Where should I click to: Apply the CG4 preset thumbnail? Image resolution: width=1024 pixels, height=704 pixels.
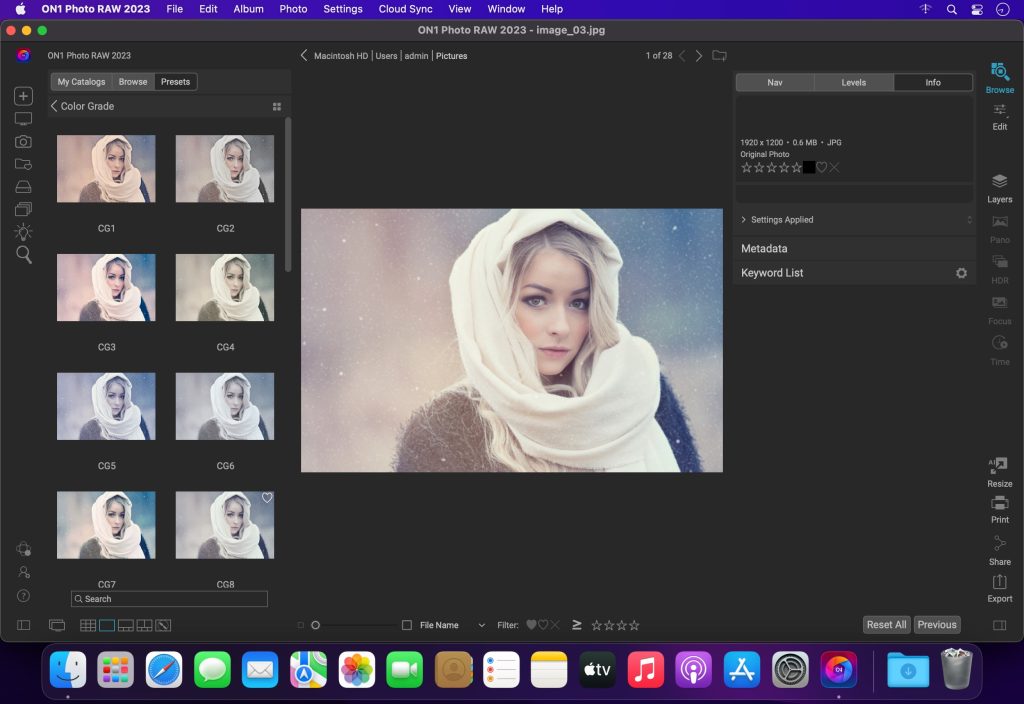point(224,287)
